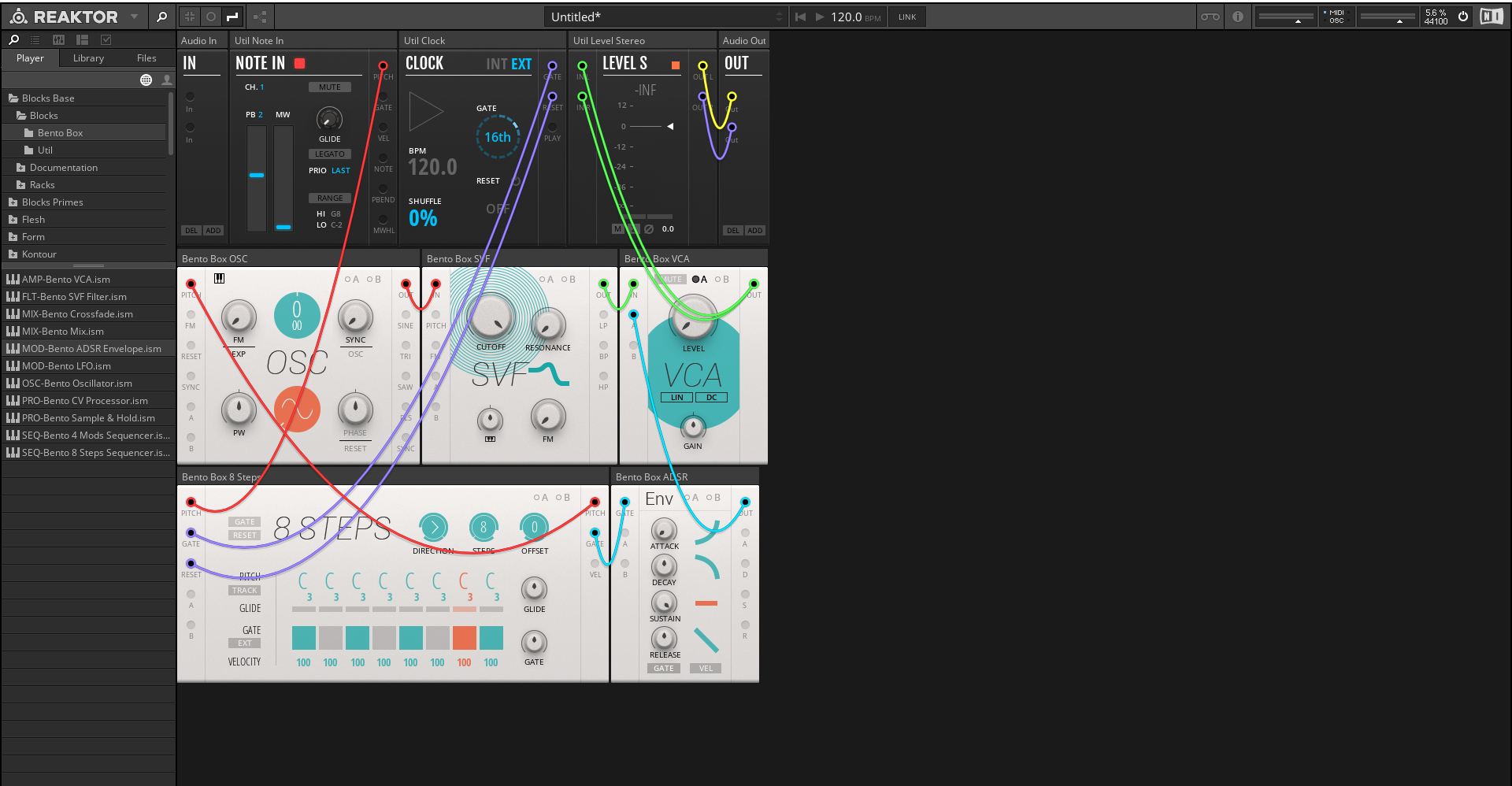This screenshot has width=1512, height=786.
Task: Toggle the orange seventh gate step square
Action: (465, 638)
